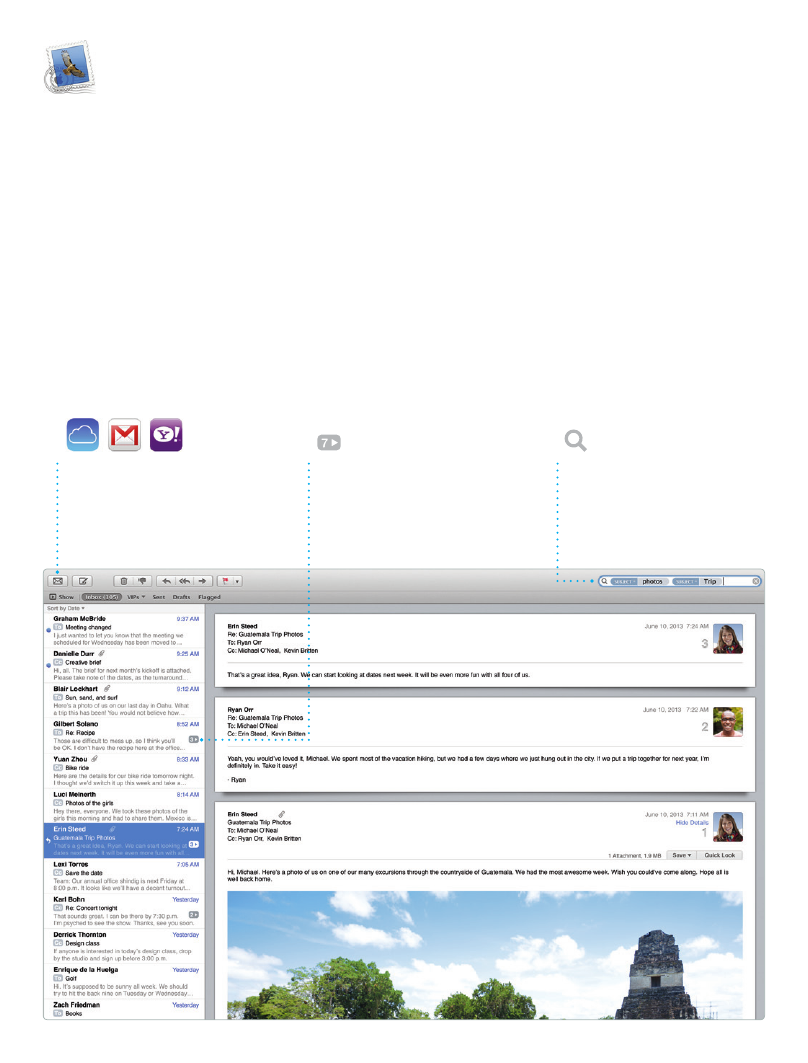The width and height of the screenshot is (808, 1063).
Task: Open first Subject token dropdown before photos
Action: (x=624, y=582)
